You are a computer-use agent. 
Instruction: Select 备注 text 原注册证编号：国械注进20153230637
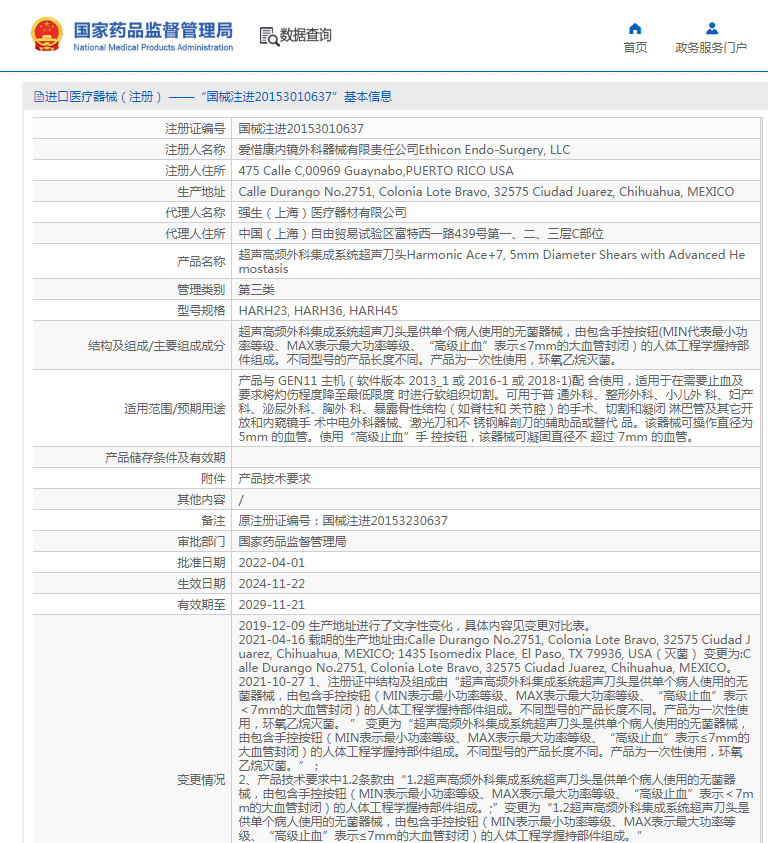pos(343,521)
